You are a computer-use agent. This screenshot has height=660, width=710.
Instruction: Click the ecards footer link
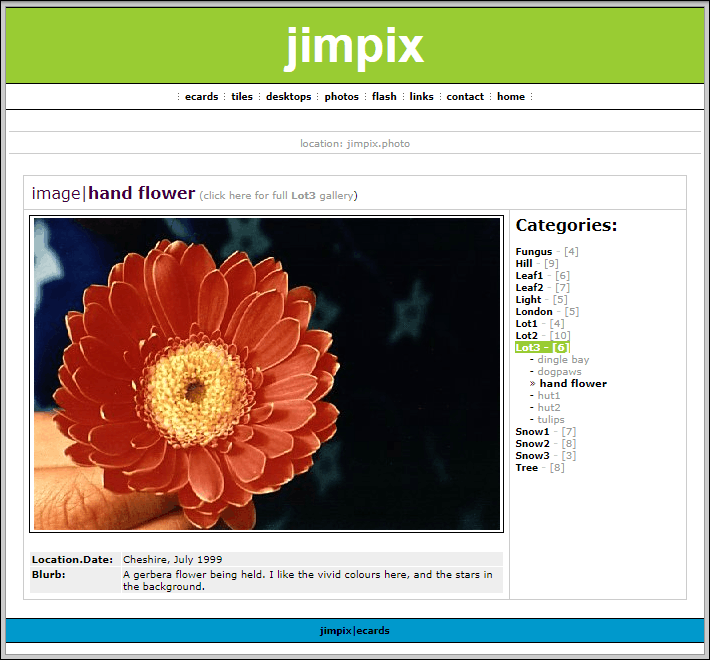[373, 631]
